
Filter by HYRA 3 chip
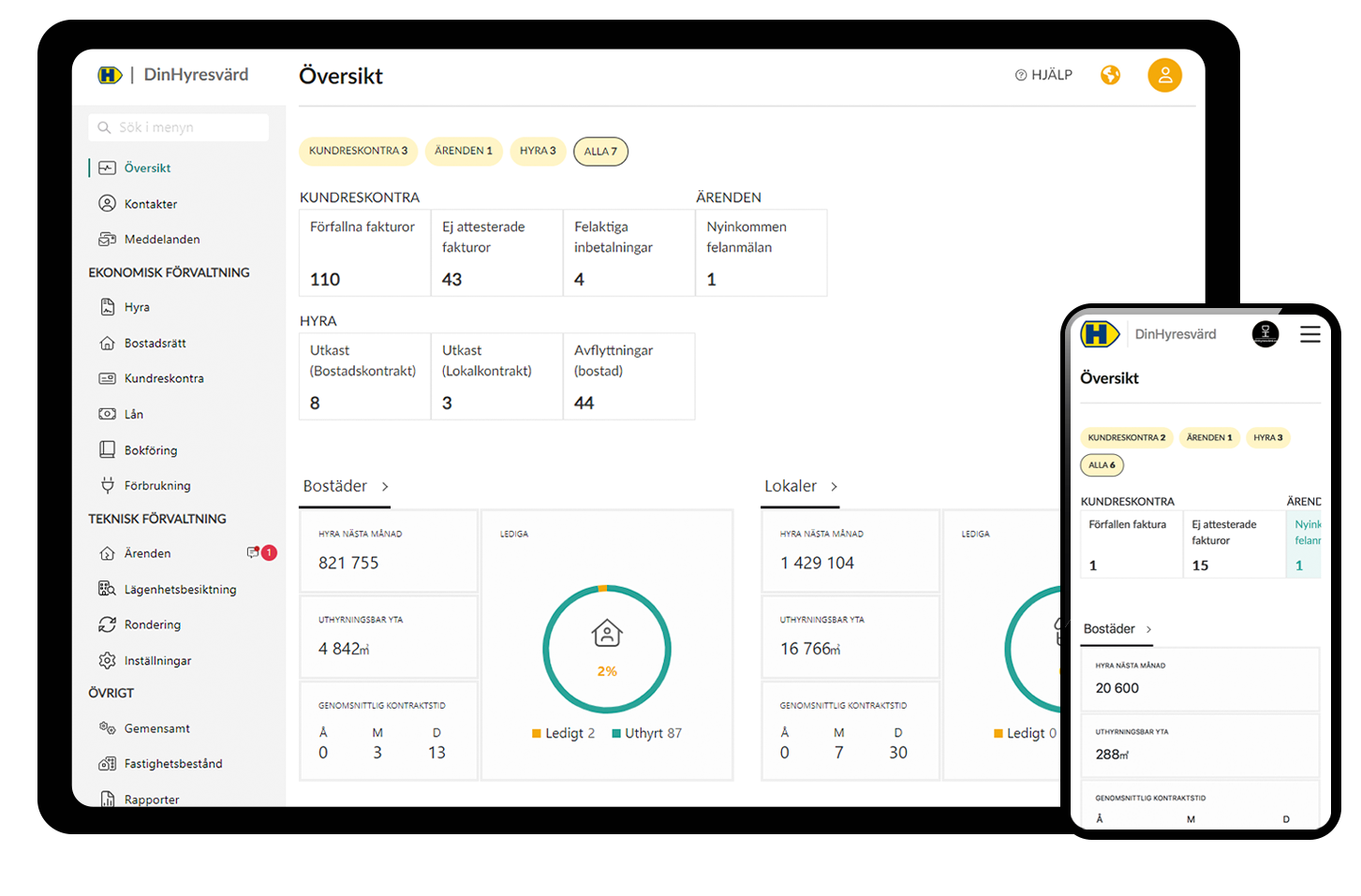tap(538, 151)
